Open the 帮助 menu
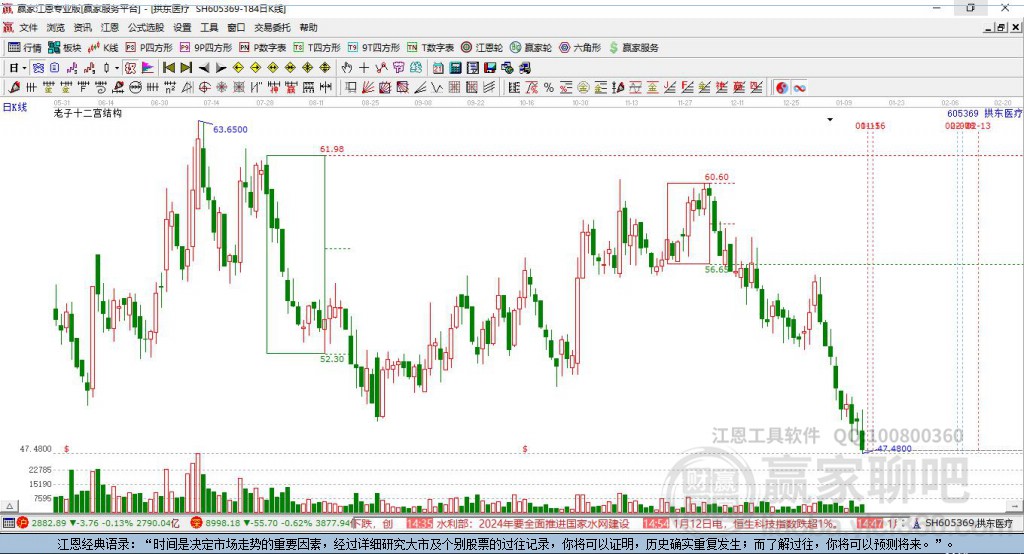 pyautogui.click(x=308, y=27)
